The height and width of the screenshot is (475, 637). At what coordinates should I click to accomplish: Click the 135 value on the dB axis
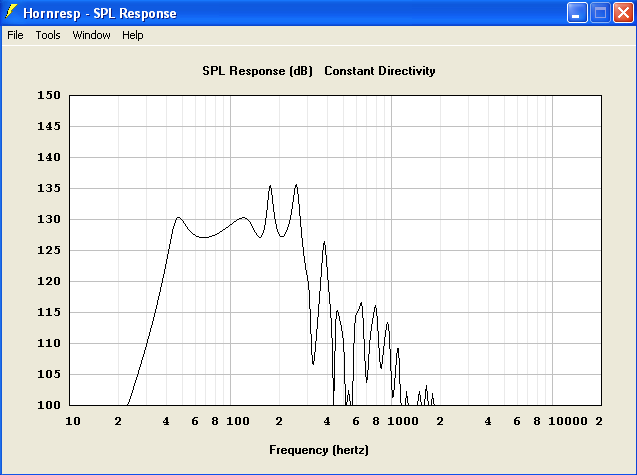[49, 188]
